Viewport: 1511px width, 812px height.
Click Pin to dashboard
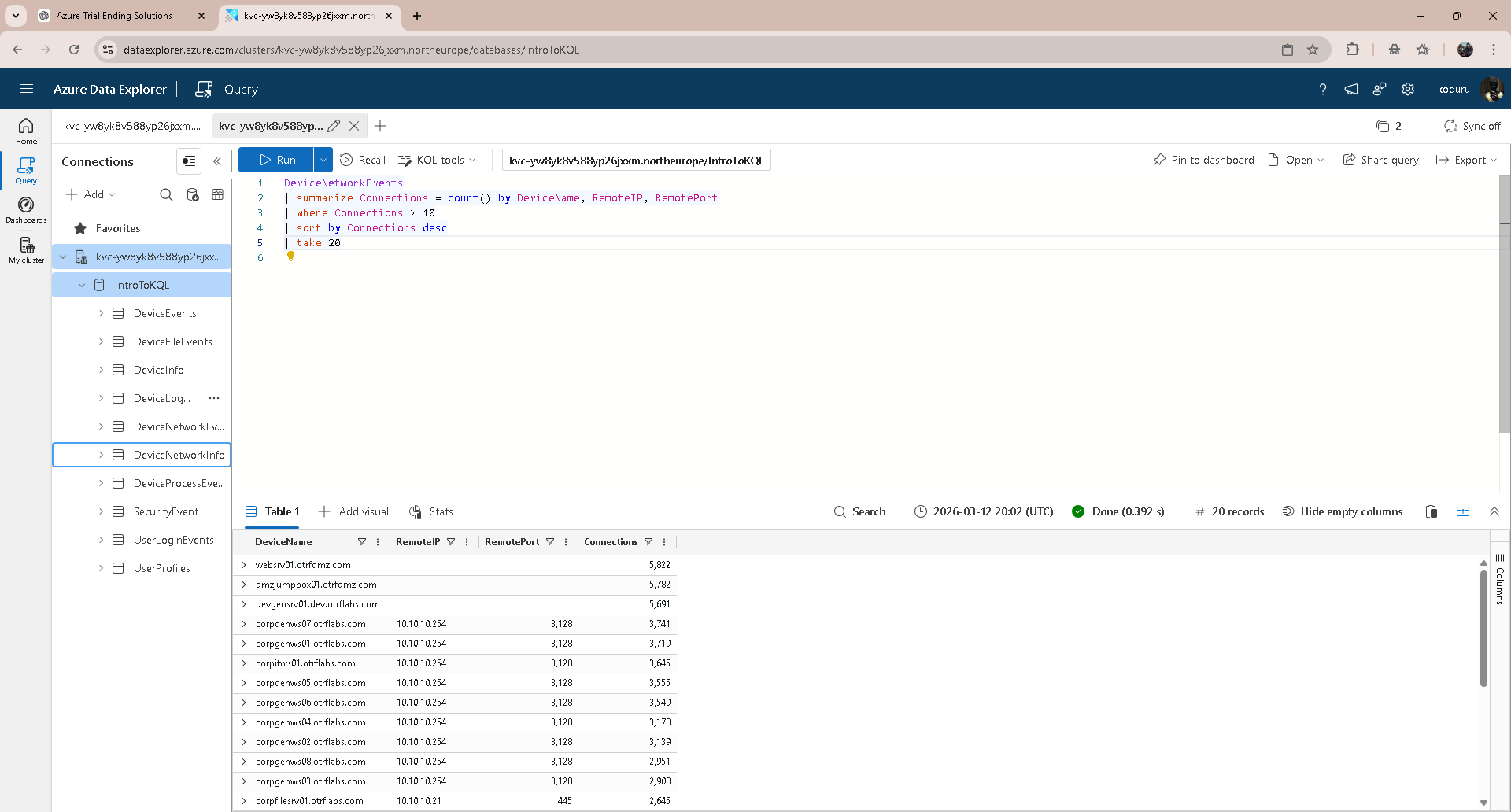pos(1203,160)
